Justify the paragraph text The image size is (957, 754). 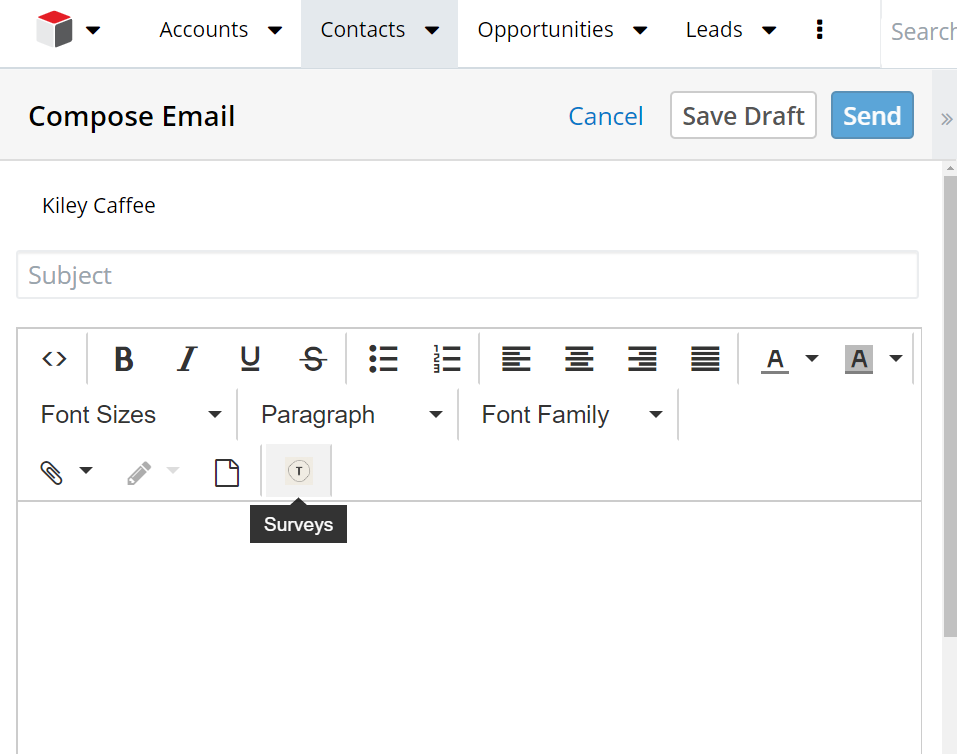tap(705, 359)
